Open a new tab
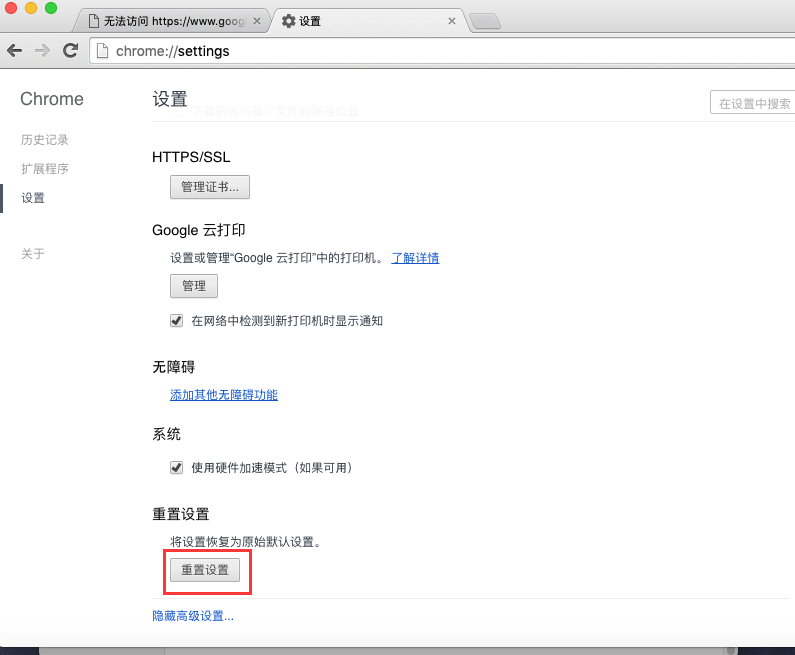Image resolution: width=795 pixels, height=655 pixels. (x=485, y=22)
